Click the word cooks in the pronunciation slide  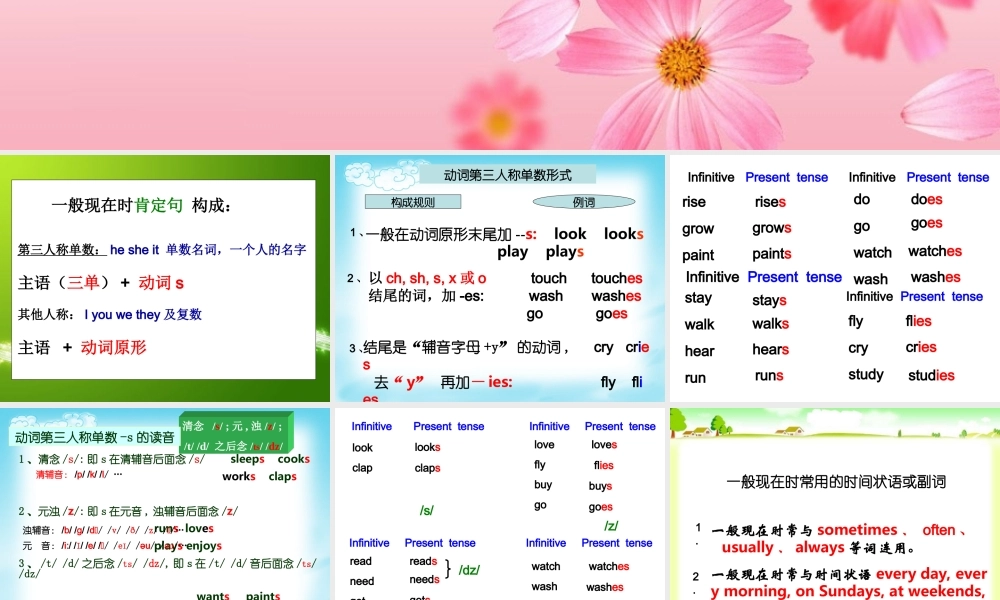293,459
